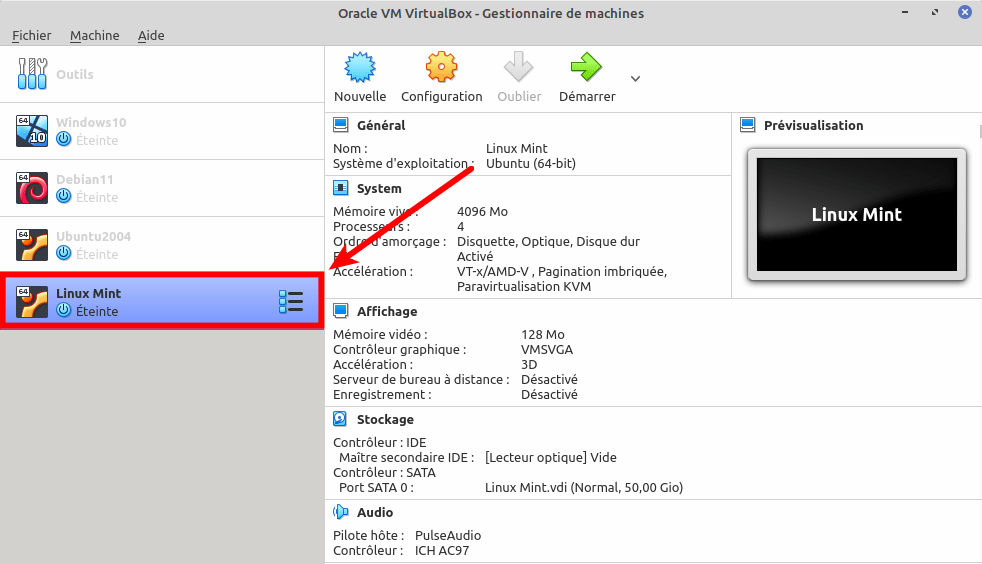Start the VM with the green Démarrer arrow
Screen dimensions: 982x564
pyautogui.click(x=586, y=67)
